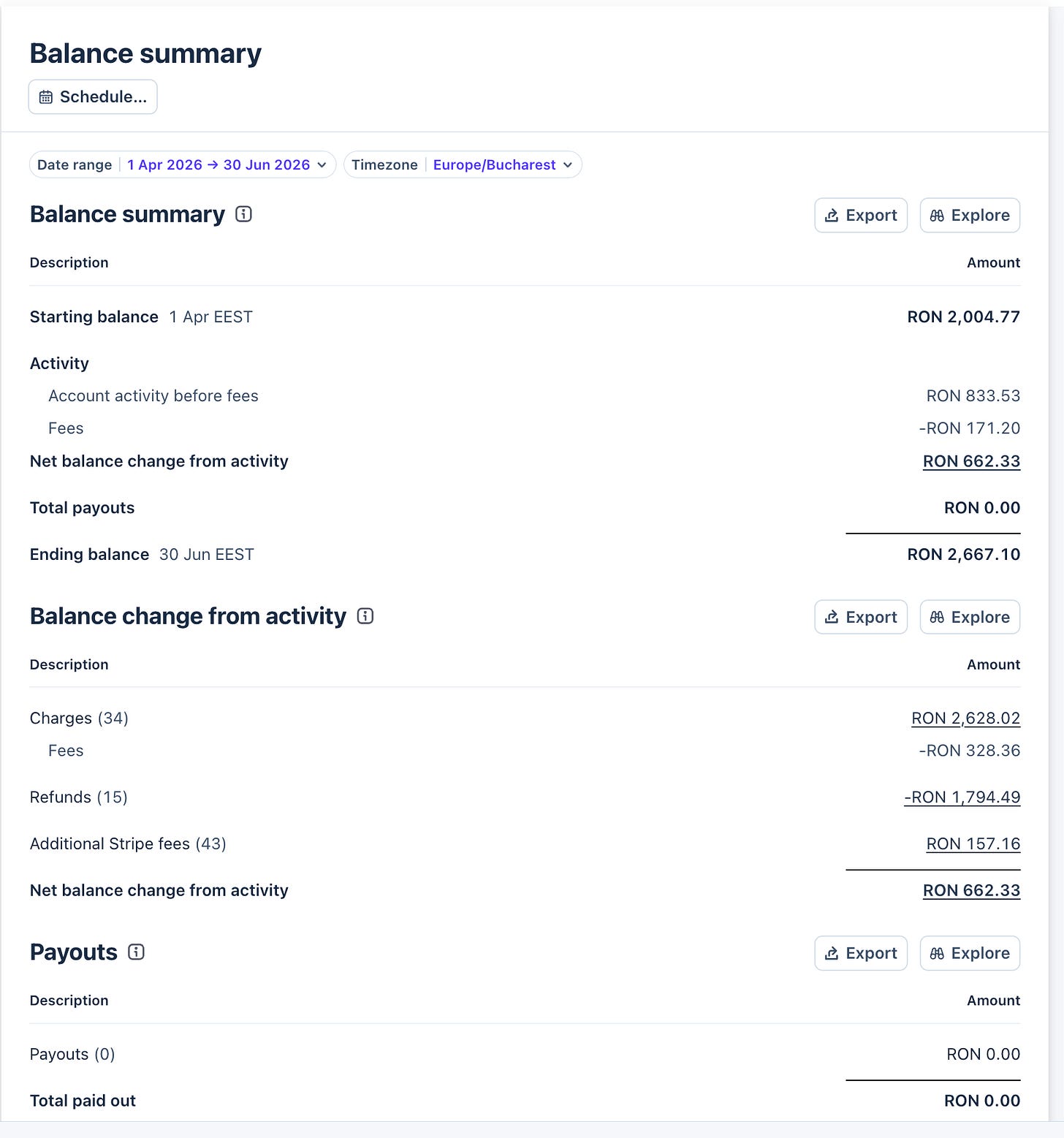Click Ending balance amount RON 2,667.10
The image size is (1064, 1138).
pyautogui.click(x=963, y=555)
